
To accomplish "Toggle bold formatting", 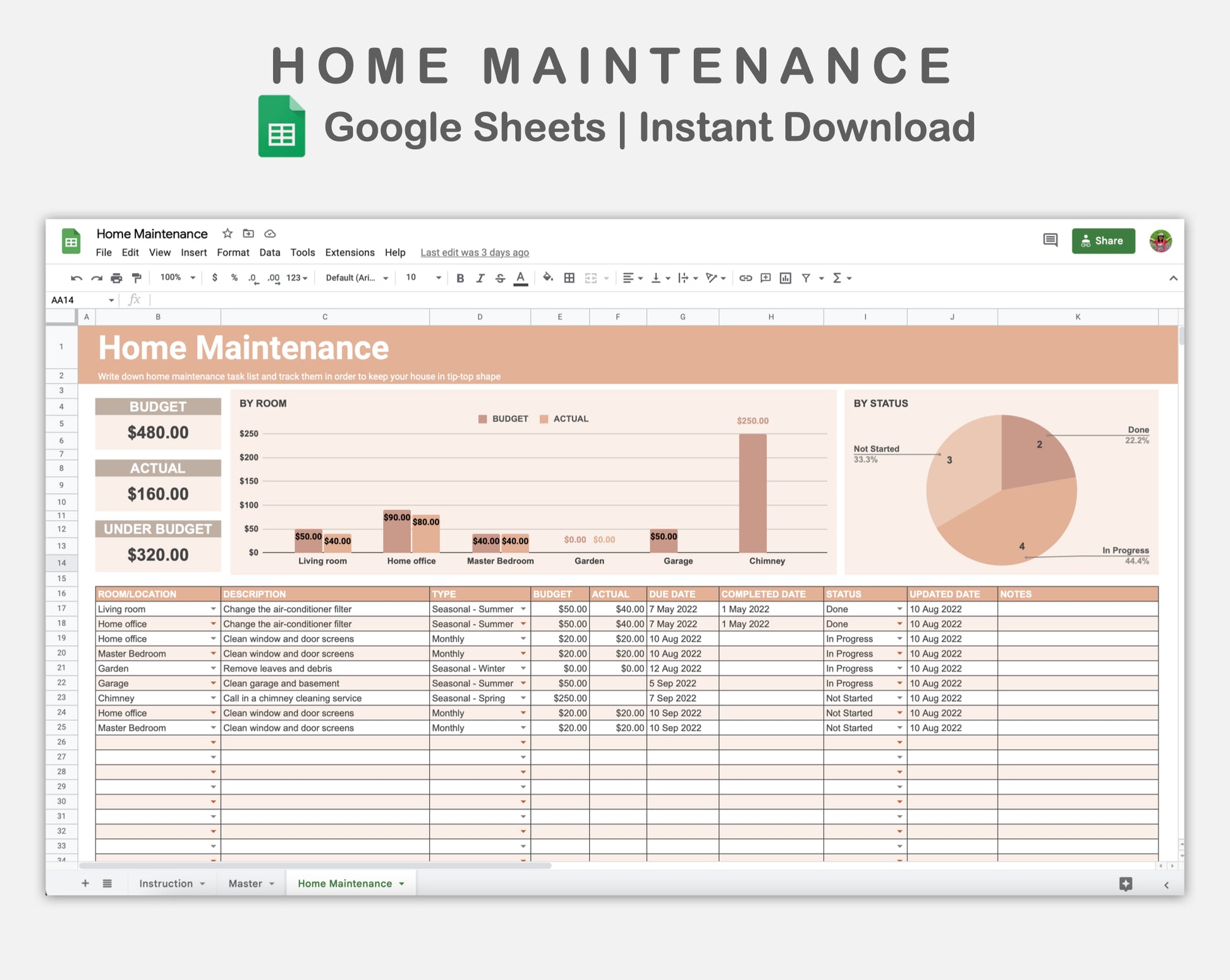I will tap(460, 278).
